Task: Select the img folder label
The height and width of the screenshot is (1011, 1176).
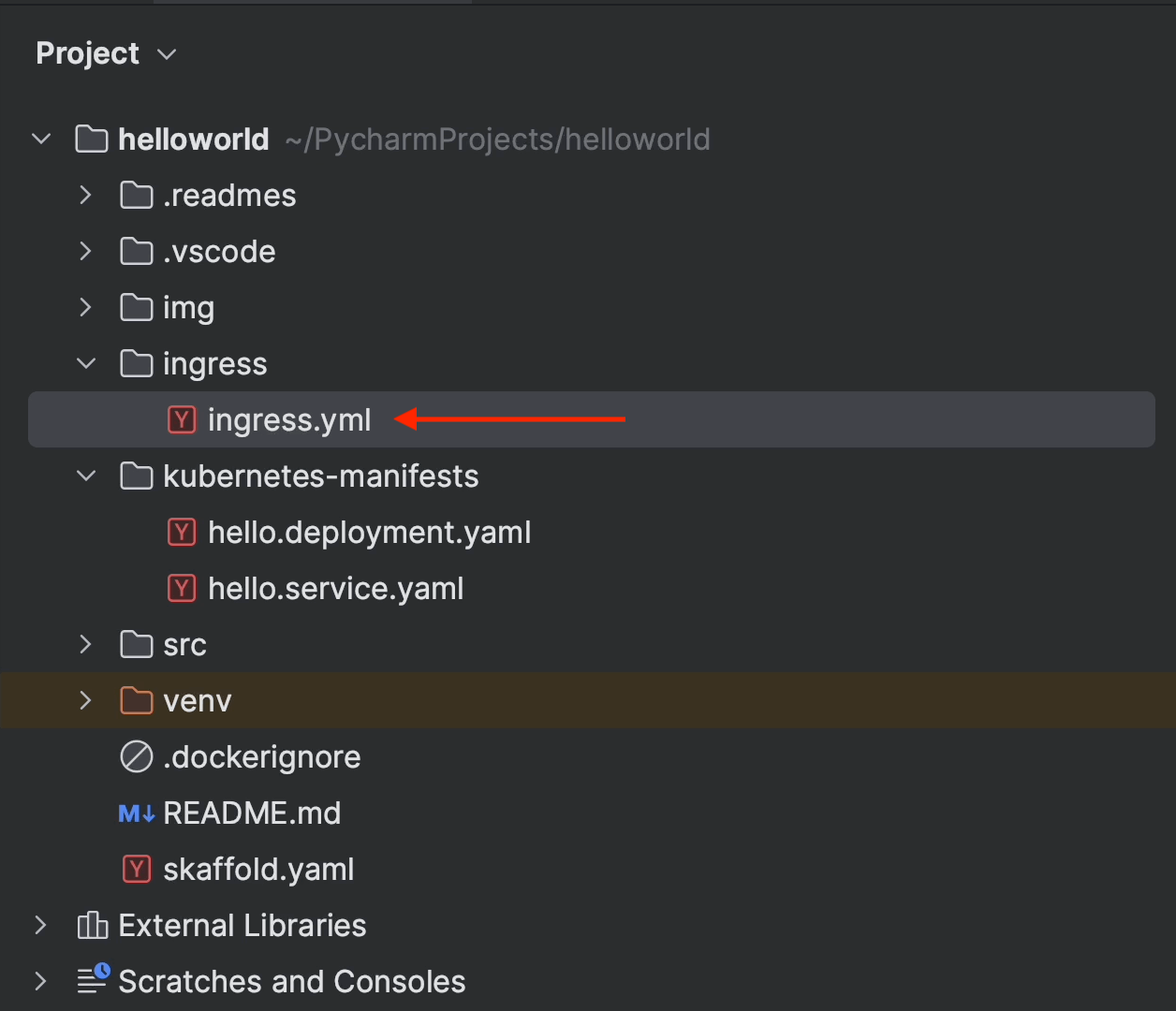Action: coord(188,307)
